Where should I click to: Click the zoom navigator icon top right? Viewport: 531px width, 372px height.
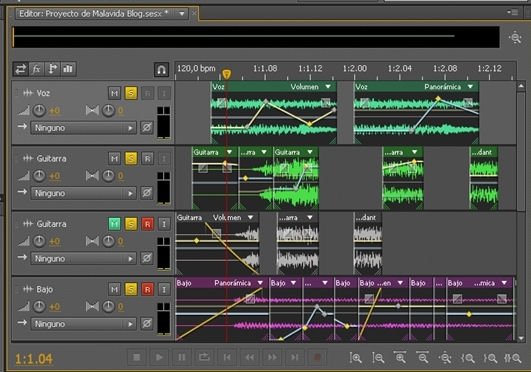click(515, 37)
